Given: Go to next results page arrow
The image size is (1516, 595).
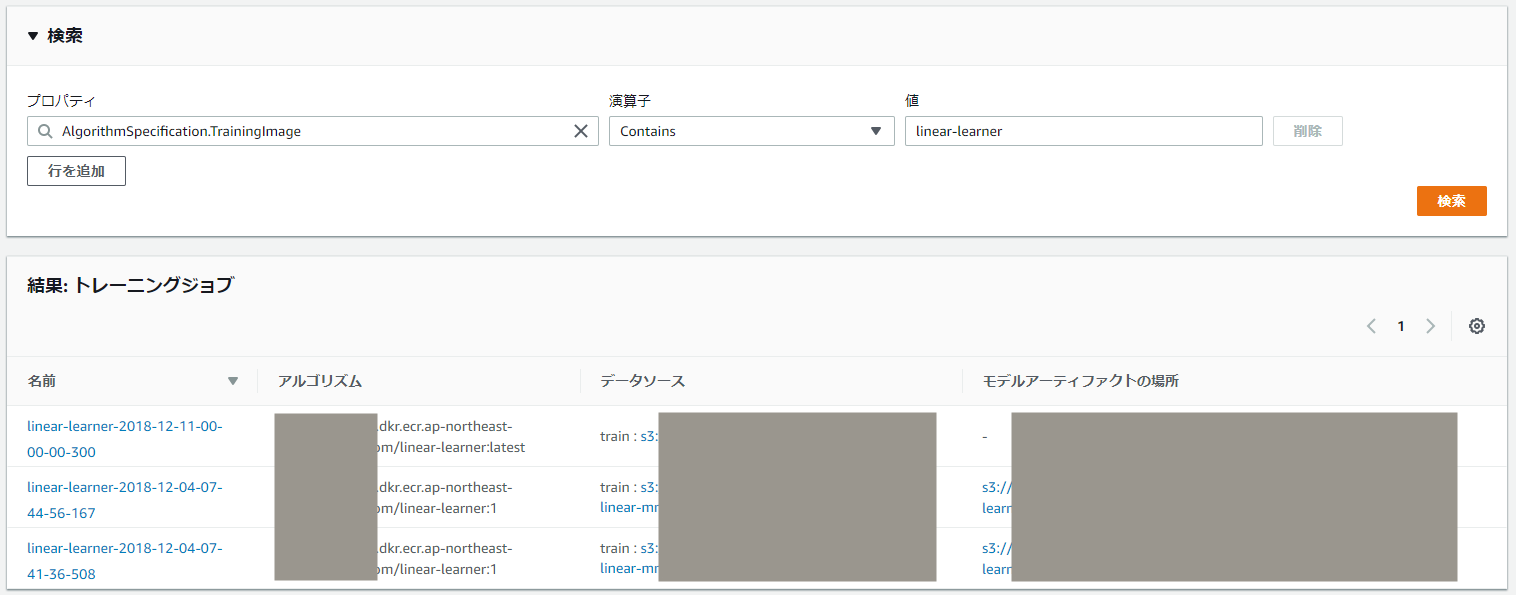Looking at the screenshot, I should (1430, 326).
